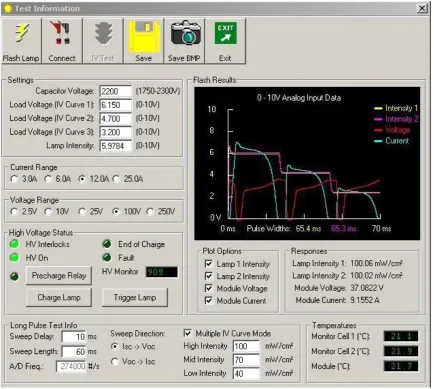Screen dimensions: 434x389
Task: Click the magenta 65.3 ms pulse width text
Action: coord(344,229)
